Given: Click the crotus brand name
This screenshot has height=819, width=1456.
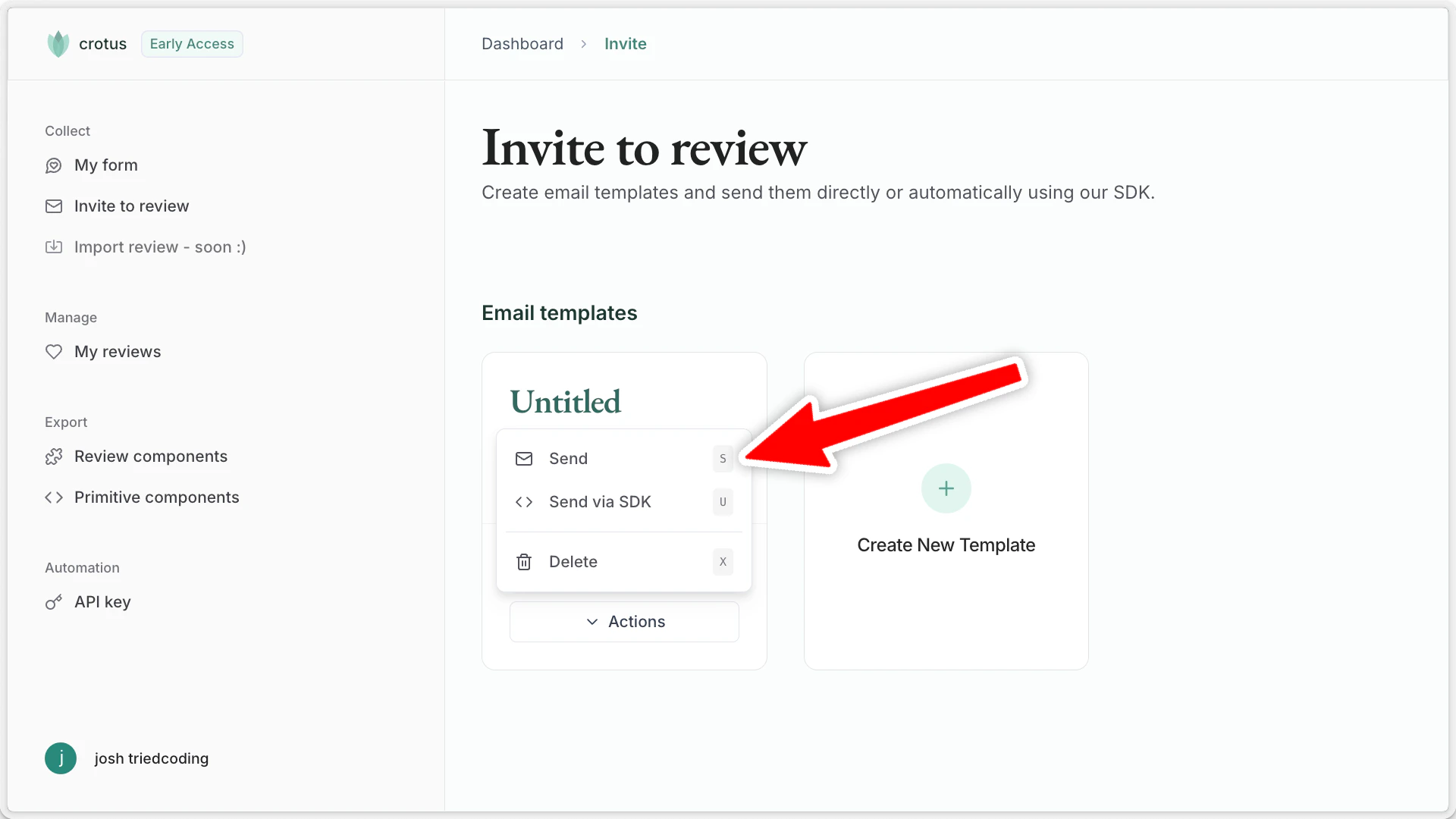Looking at the screenshot, I should point(102,44).
